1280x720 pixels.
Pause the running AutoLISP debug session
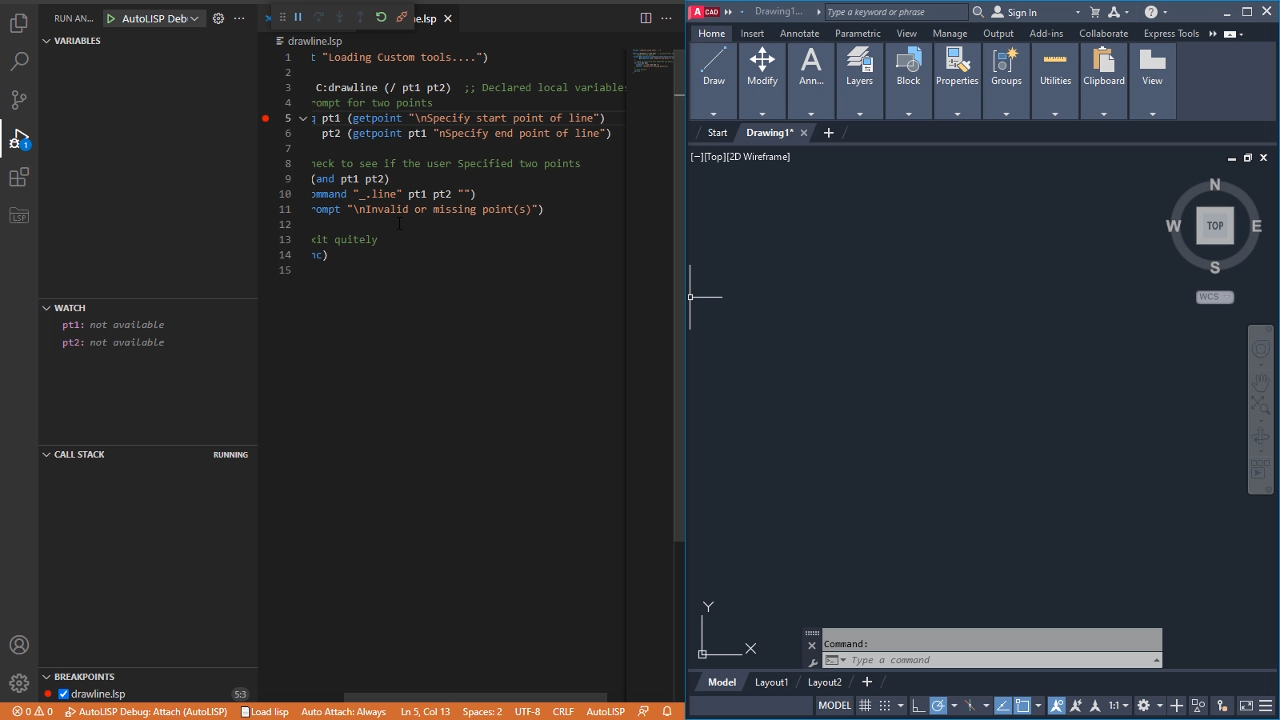[297, 17]
